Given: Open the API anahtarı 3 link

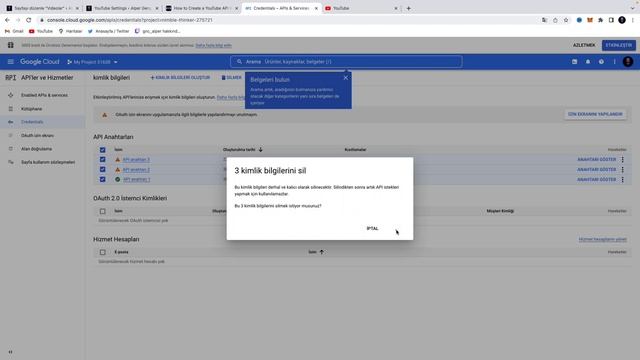Looking at the screenshot, I should coord(136,160).
